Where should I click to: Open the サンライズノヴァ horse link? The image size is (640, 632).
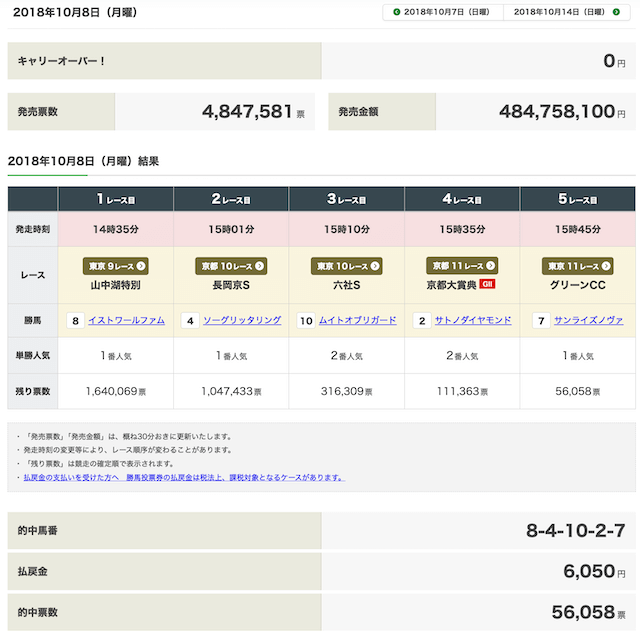pos(588,321)
